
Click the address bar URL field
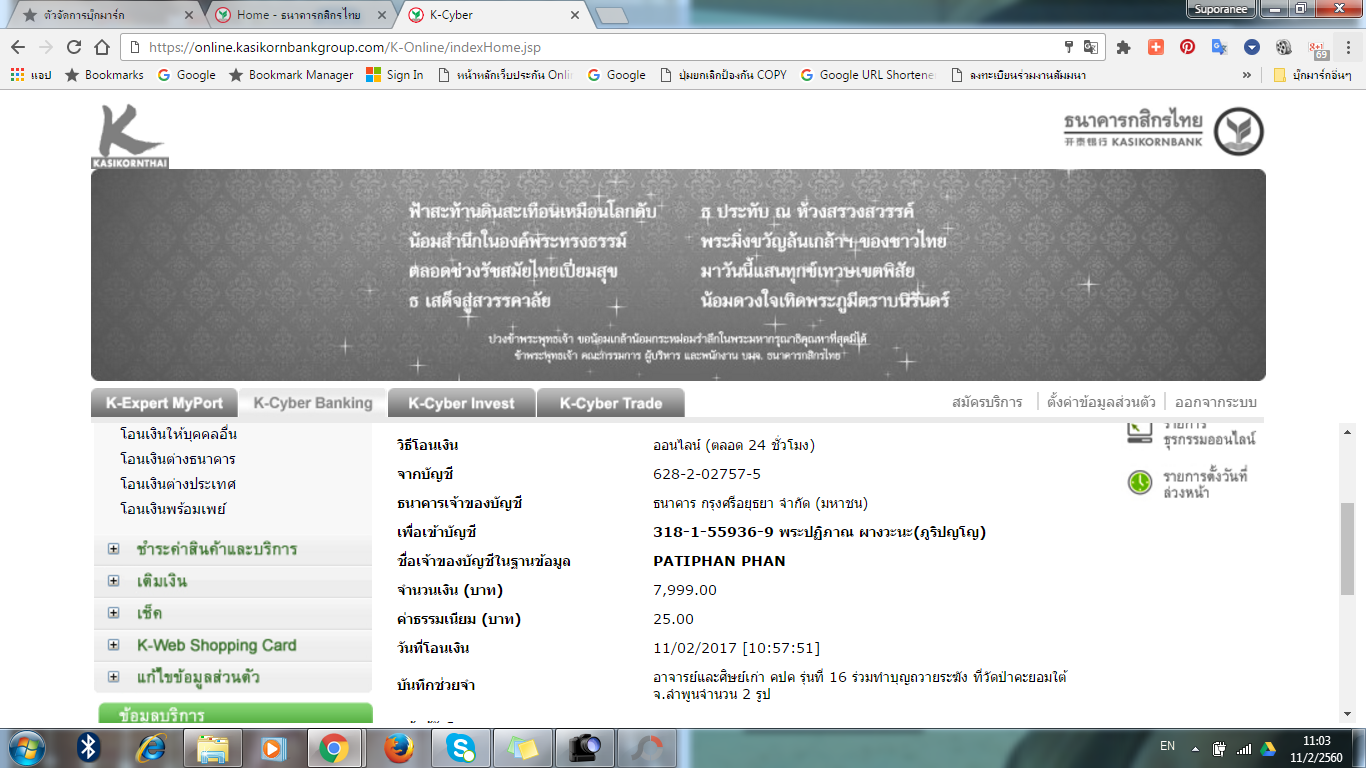(600, 47)
